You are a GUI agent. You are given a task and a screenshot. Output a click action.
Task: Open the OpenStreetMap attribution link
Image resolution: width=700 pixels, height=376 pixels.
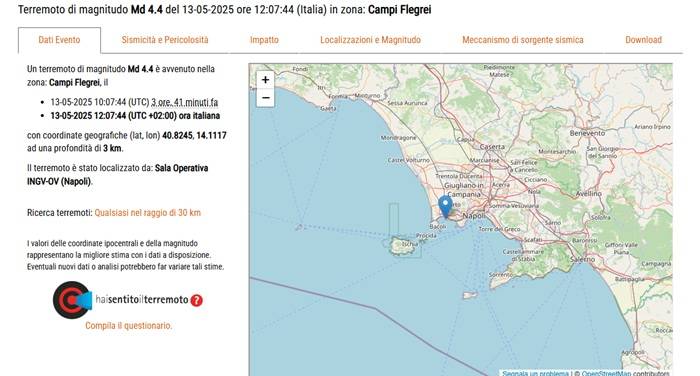(606, 373)
